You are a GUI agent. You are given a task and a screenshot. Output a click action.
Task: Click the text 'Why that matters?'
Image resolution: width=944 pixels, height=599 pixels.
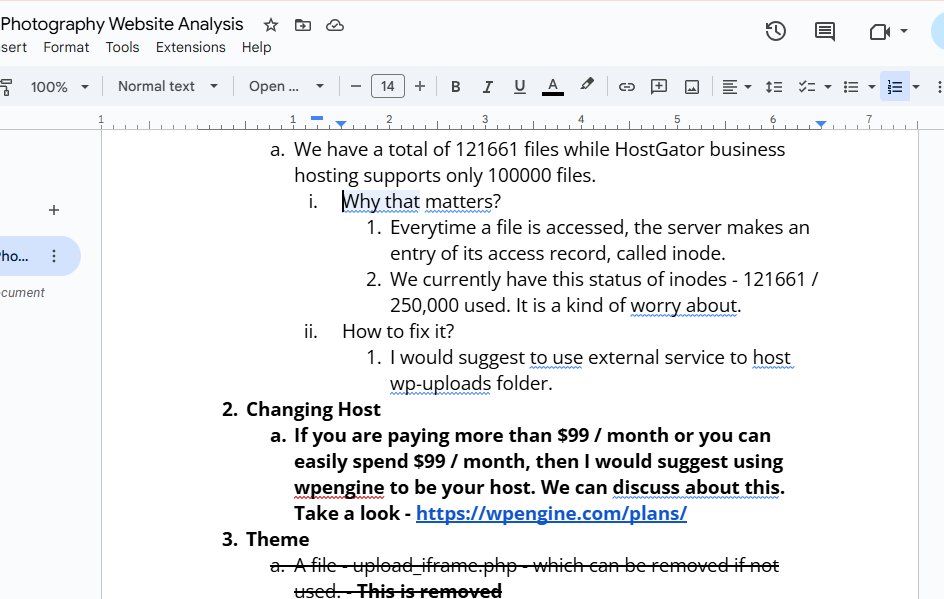point(421,201)
